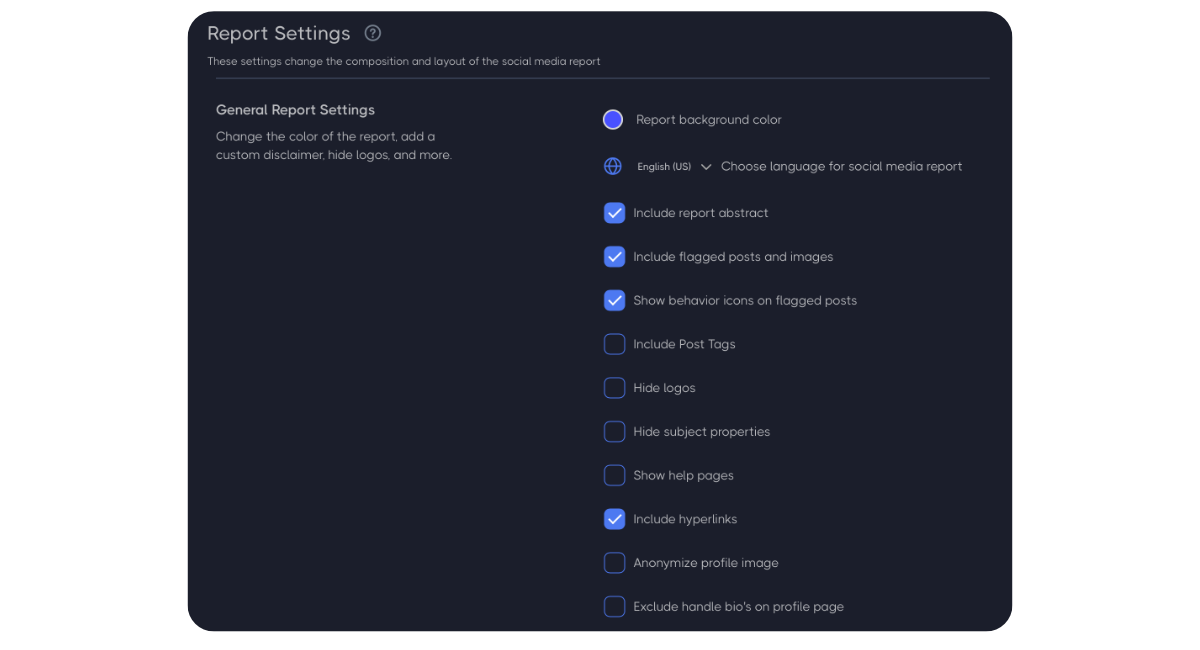The height and width of the screenshot is (650, 1200).
Task: Check the Hide logos option
Action: click(x=614, y=388)
